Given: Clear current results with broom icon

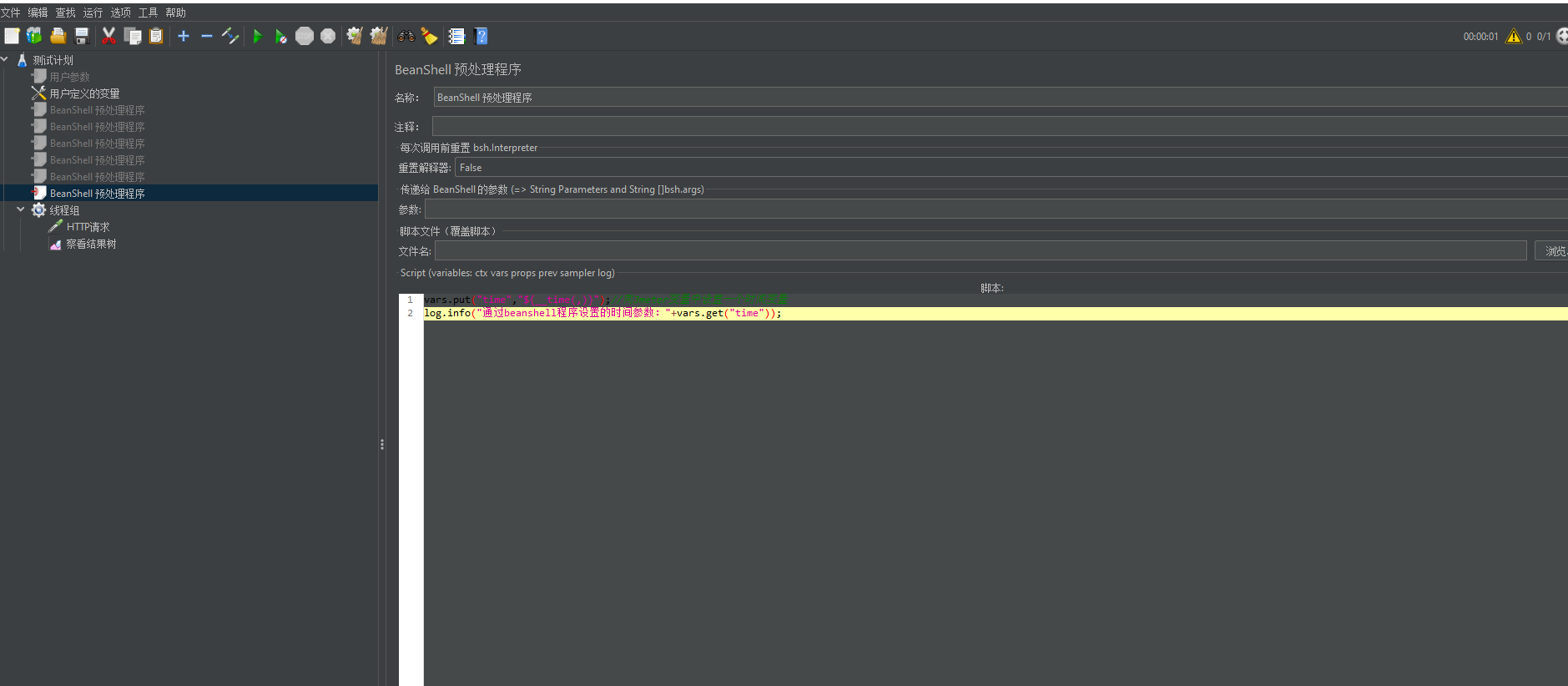Looking at the screenshot, I should (x=355, y=36).
